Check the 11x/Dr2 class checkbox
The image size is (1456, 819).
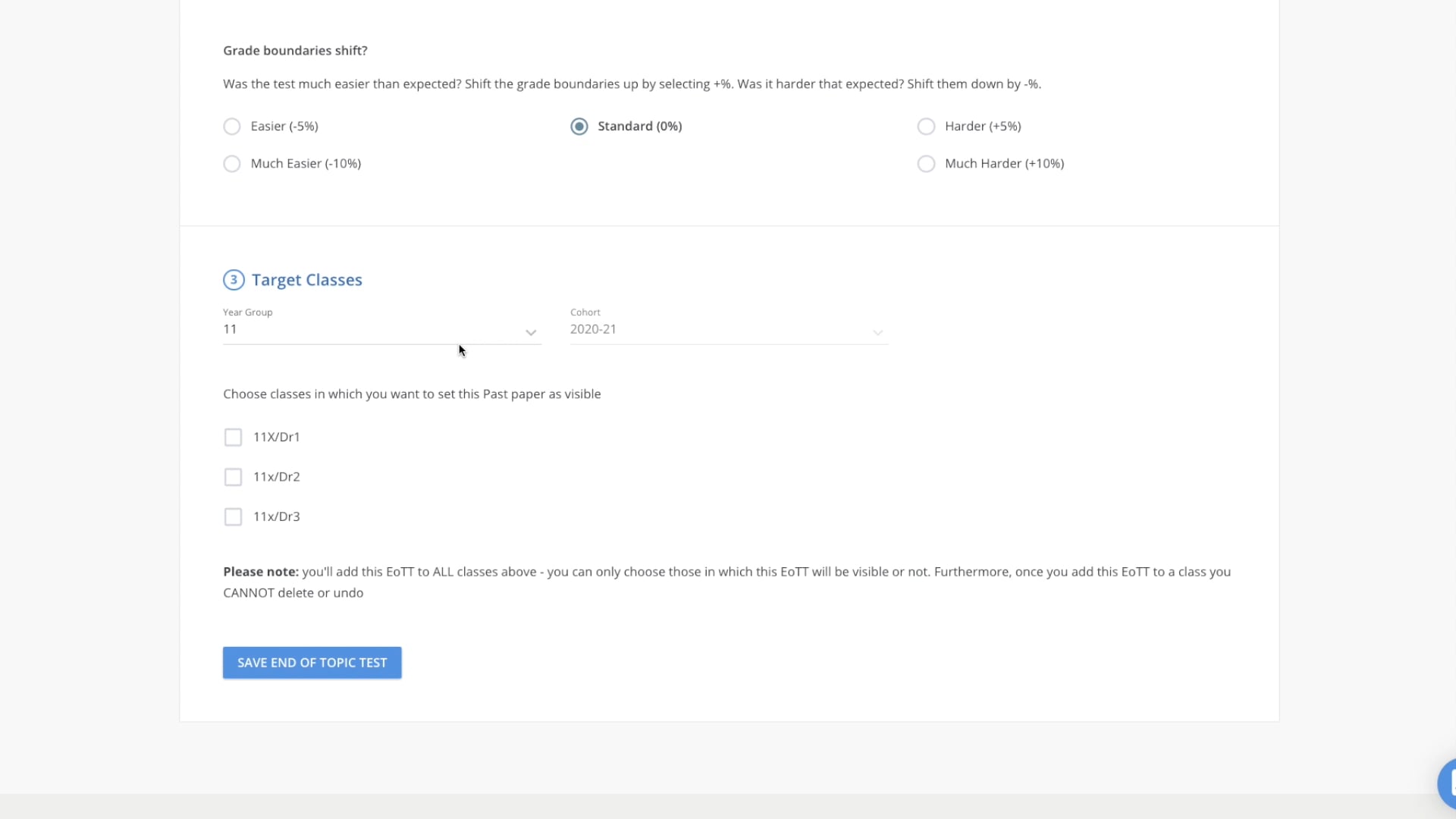click(233, 477)
